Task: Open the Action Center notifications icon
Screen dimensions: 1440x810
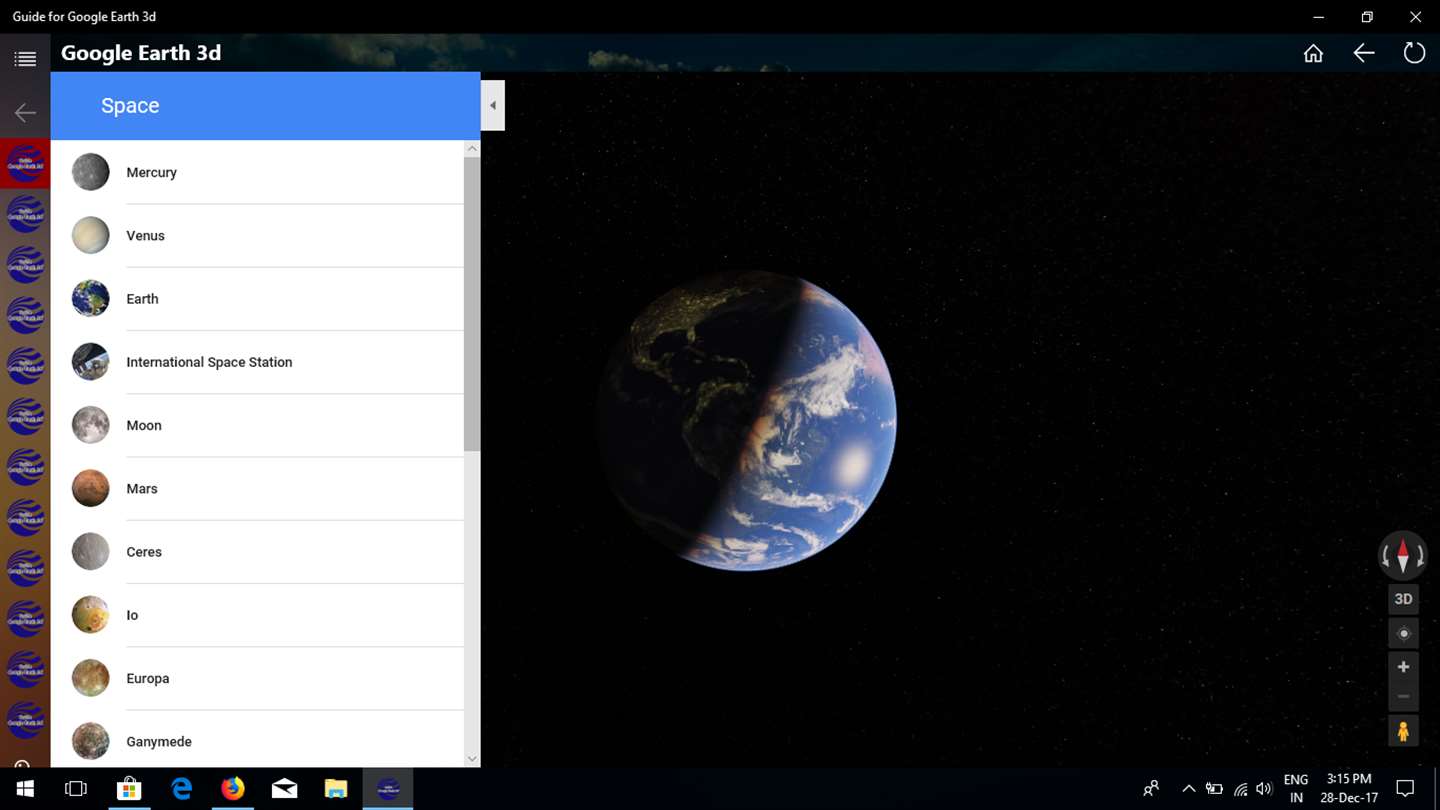Action: click(1405, 789)
